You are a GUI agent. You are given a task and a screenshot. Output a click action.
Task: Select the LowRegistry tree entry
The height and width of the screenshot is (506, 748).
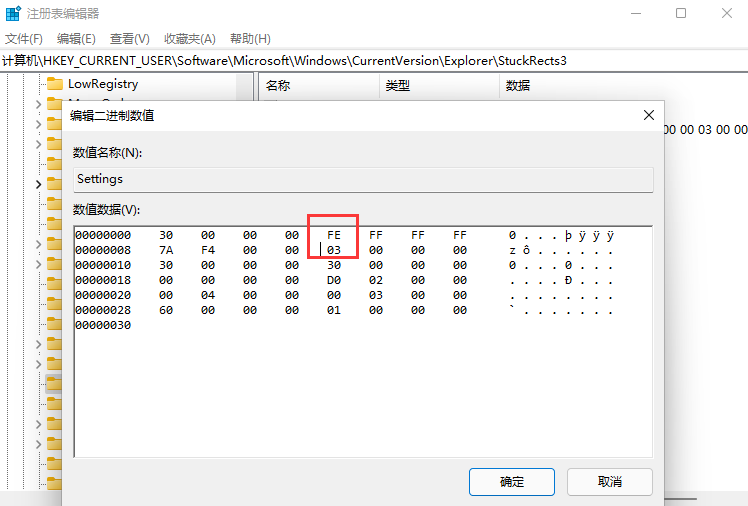click(x=103, y=84)
